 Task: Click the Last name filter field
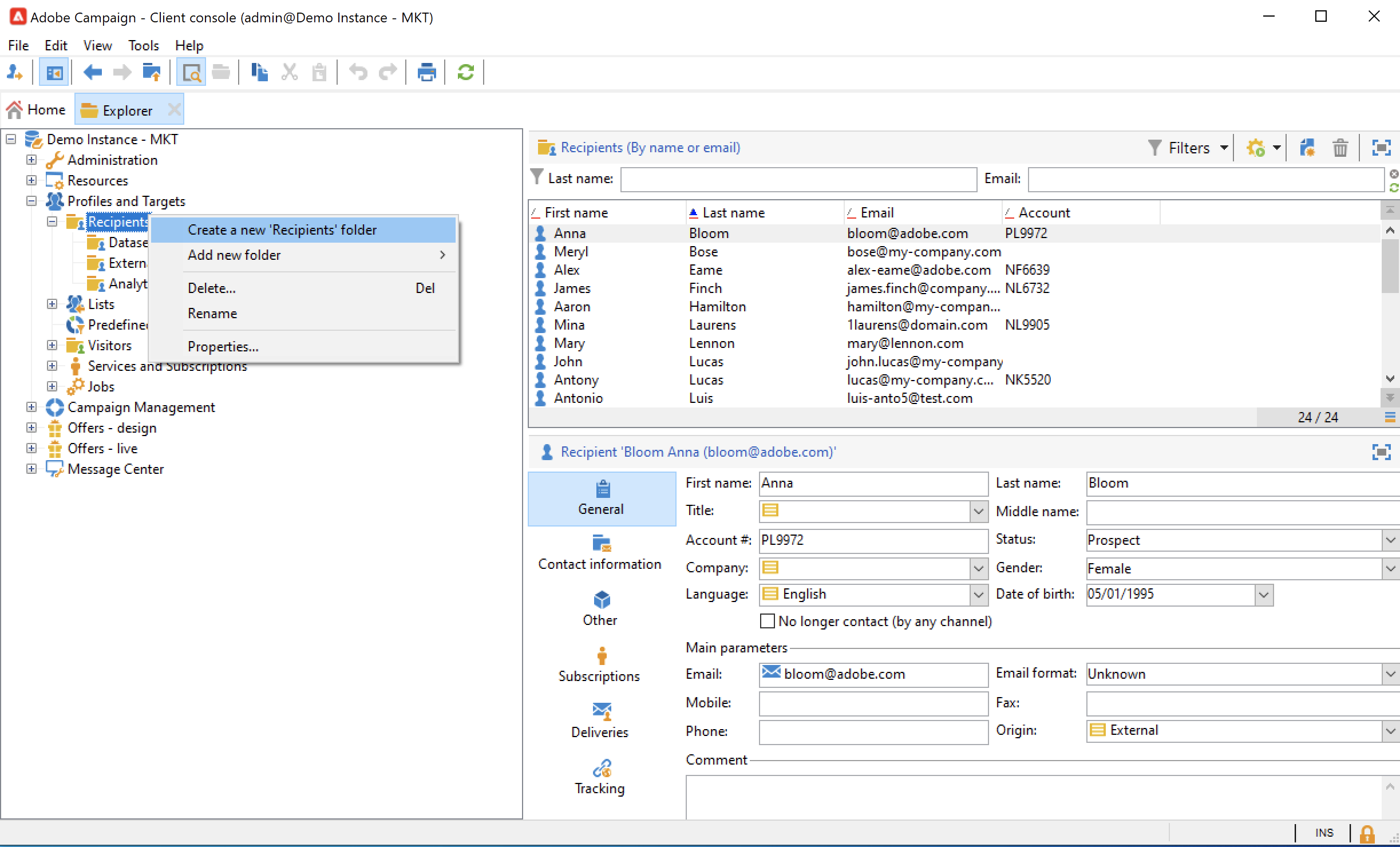click(x=798, y=179)
